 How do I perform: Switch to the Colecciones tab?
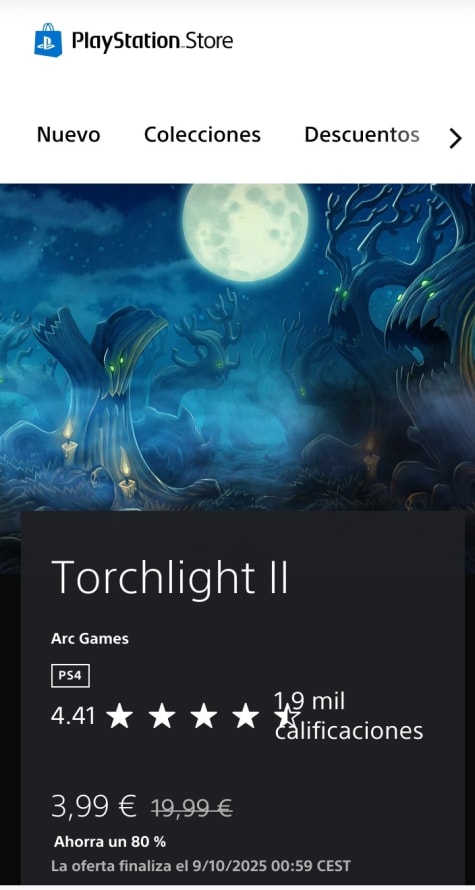[x=202, y=135]
